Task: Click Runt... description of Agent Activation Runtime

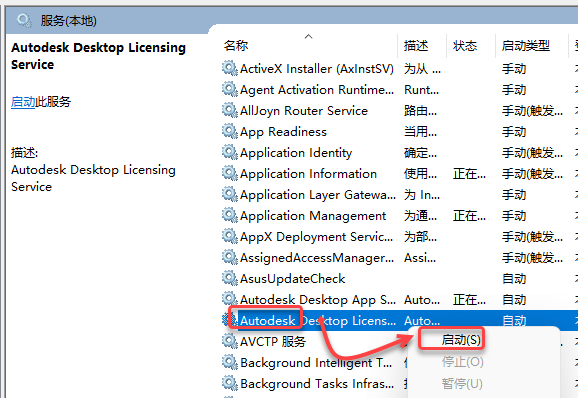Action: pyautogui.click(x=421, y=90)
